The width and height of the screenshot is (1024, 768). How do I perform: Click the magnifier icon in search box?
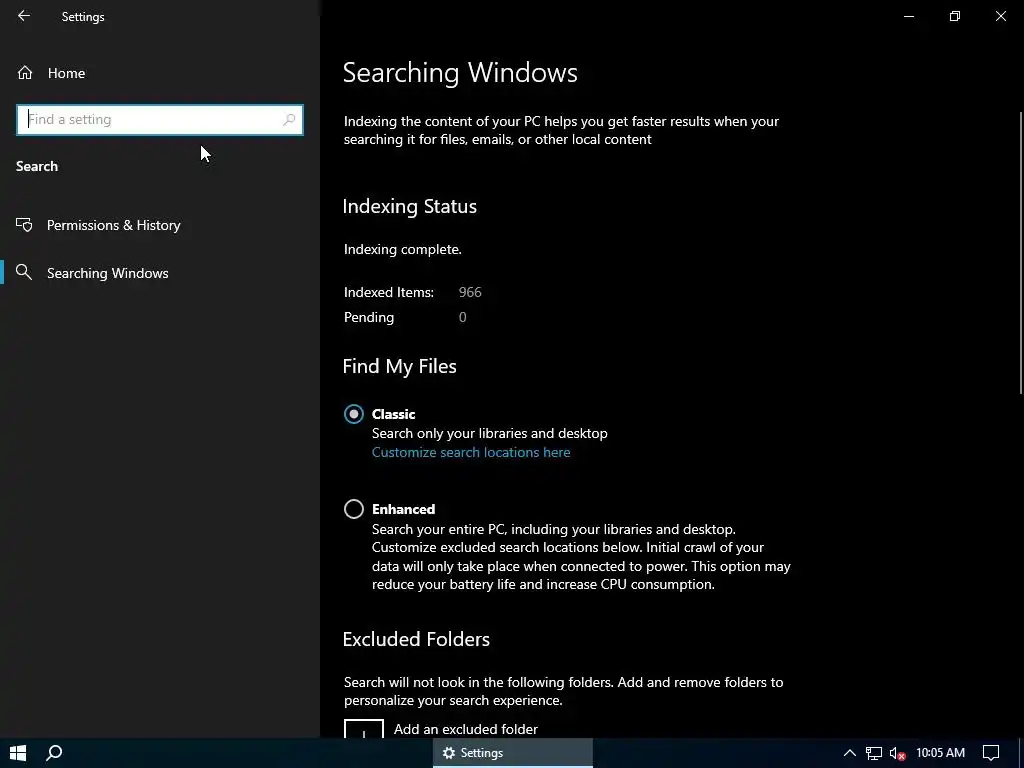pyautogui.click(x=289, y=120)
